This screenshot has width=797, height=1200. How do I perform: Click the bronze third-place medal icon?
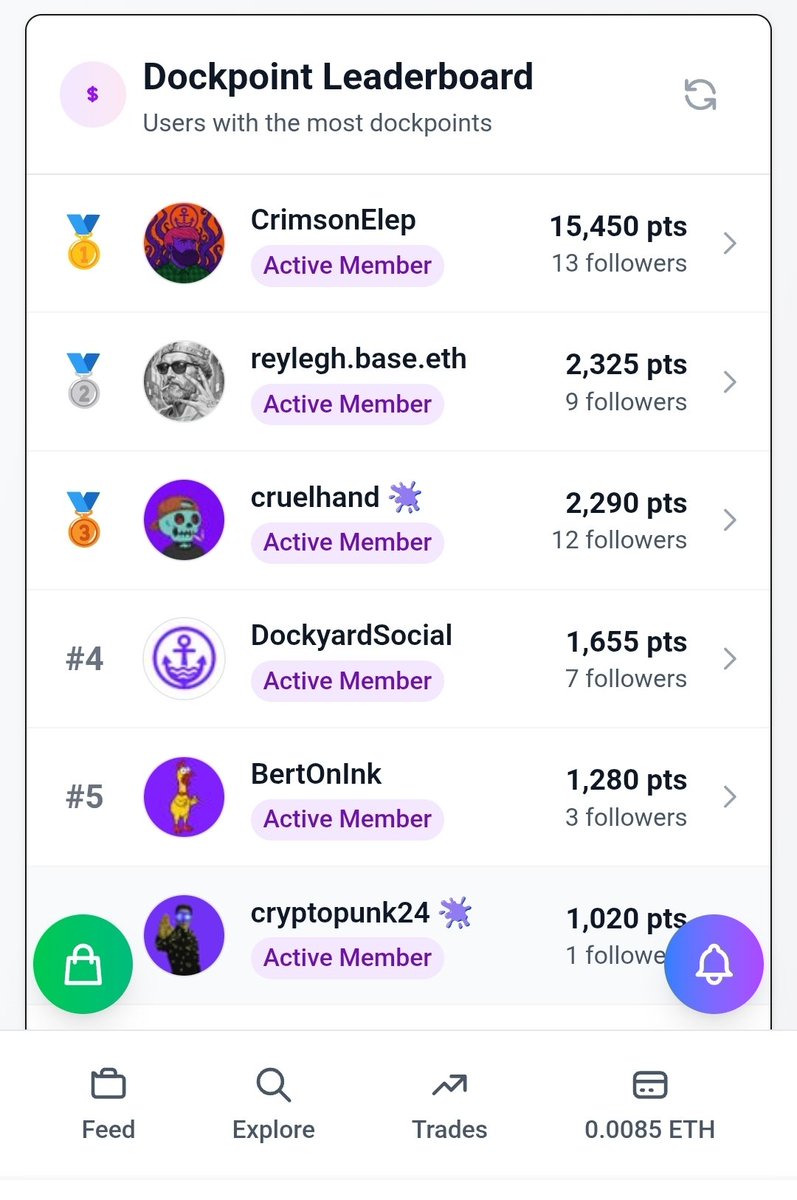[84, 519]
